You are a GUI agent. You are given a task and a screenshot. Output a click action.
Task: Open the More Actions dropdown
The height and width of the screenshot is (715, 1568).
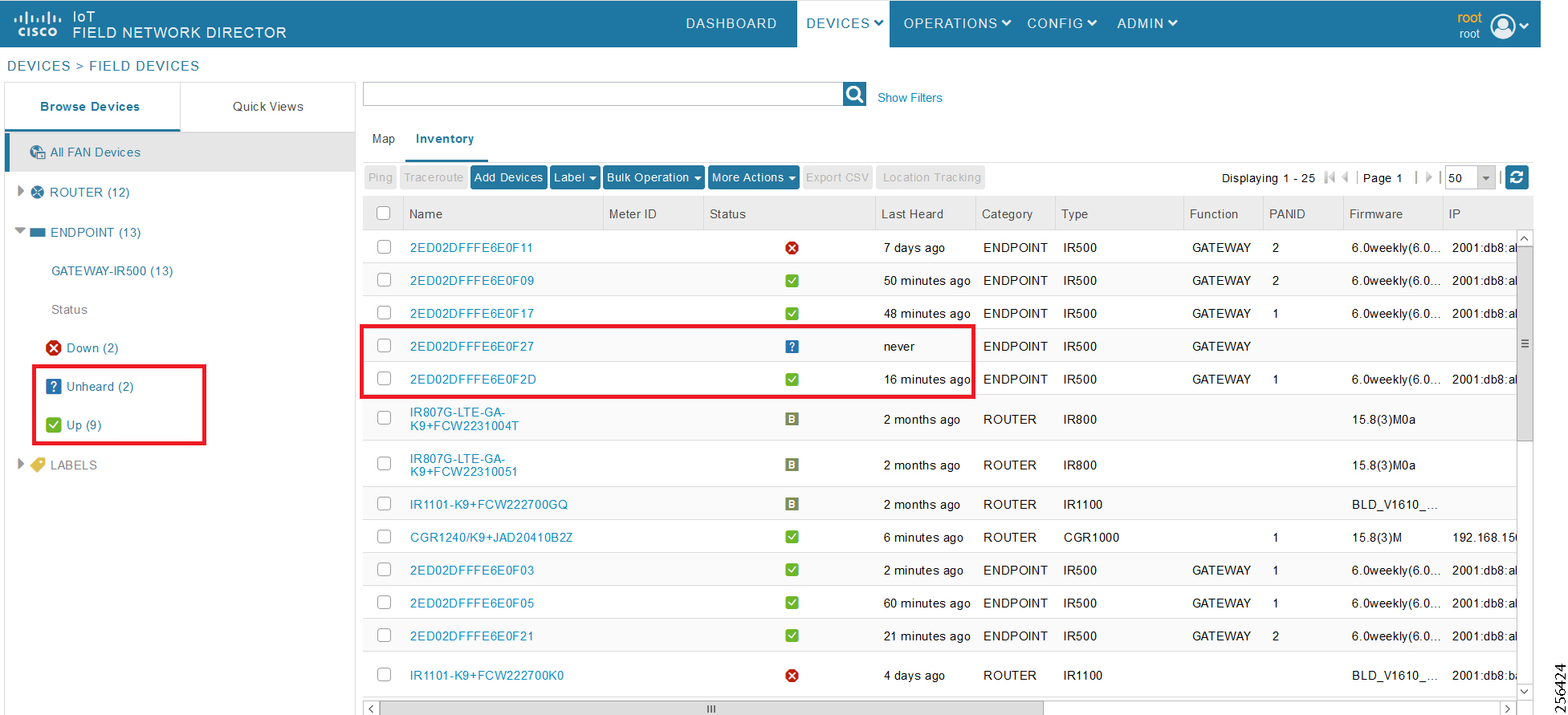tap(753, 177)
